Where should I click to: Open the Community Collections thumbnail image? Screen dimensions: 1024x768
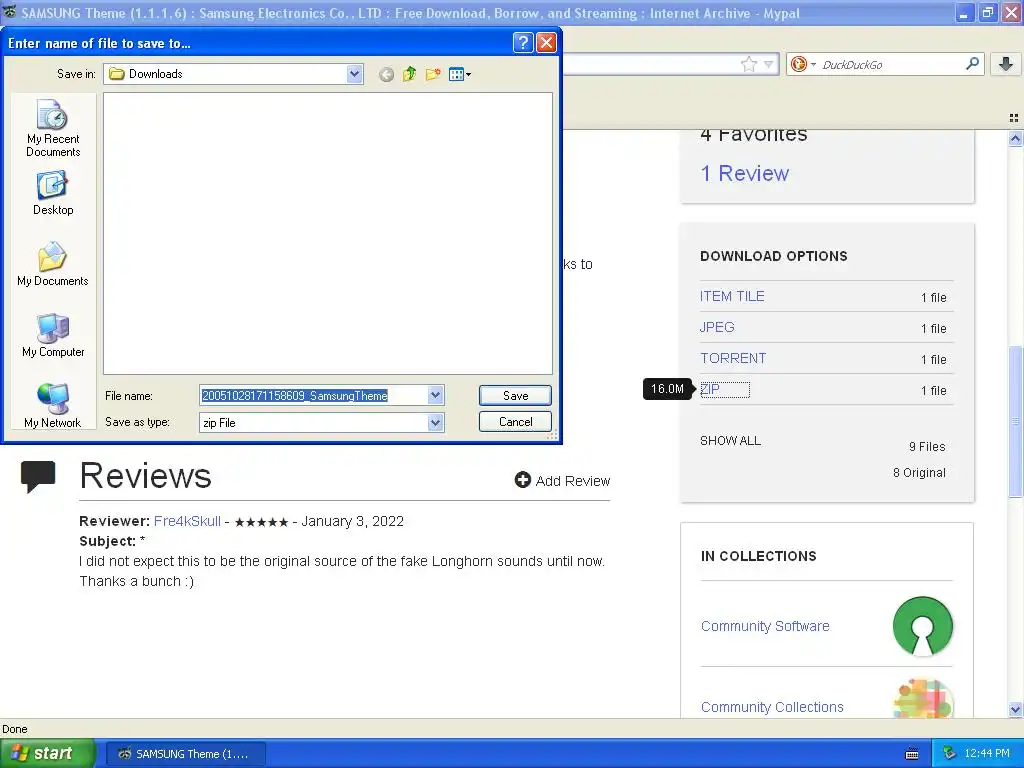pos(922,699)
